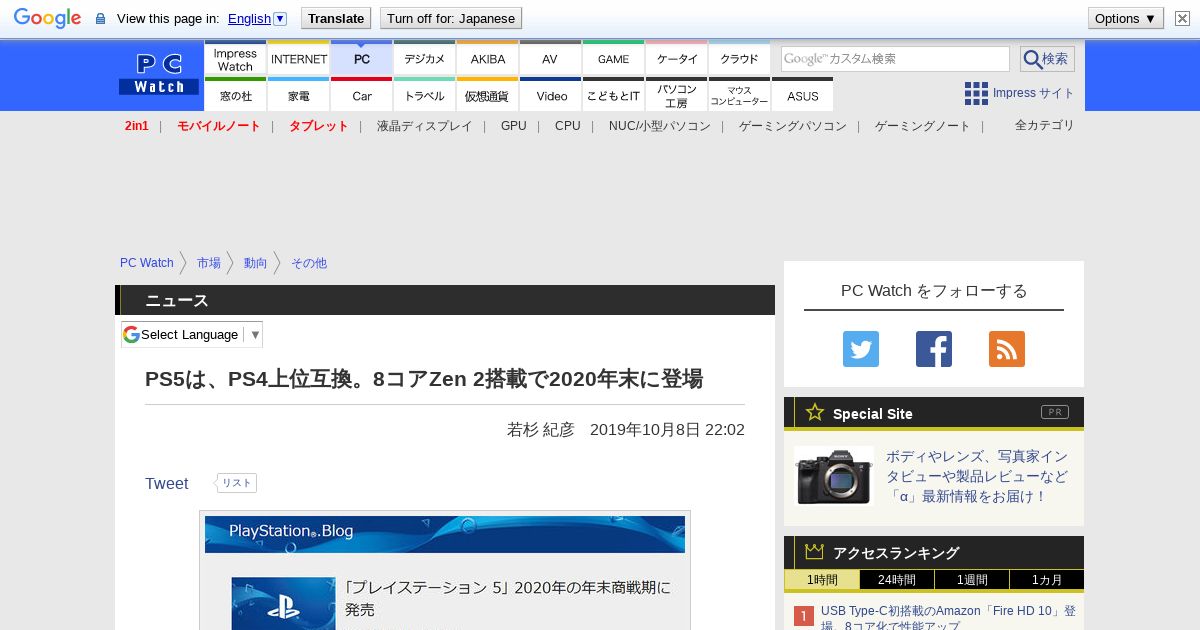Image resolution: width=1200 pixels, height=630 pixels.
Task: Open the こどもとIT tab
Action: [613, 95]
